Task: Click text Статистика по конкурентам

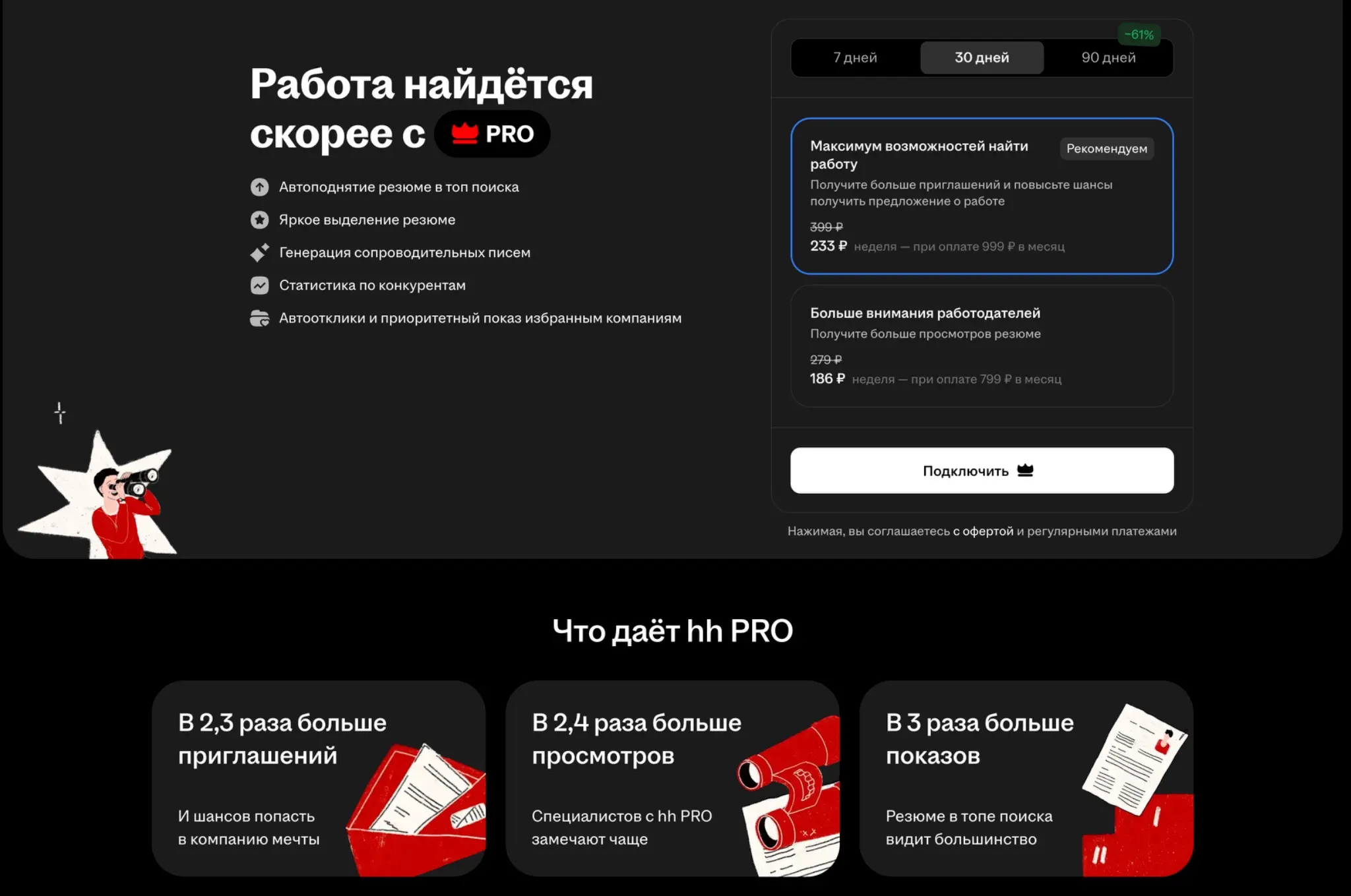Action: point(372,285)
